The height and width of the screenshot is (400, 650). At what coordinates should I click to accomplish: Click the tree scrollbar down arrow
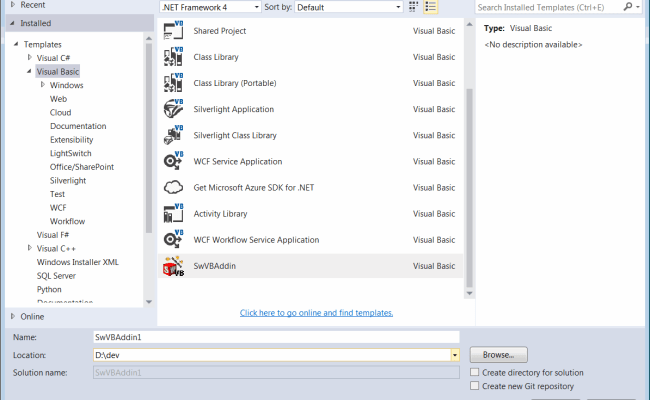click(149, 302)
